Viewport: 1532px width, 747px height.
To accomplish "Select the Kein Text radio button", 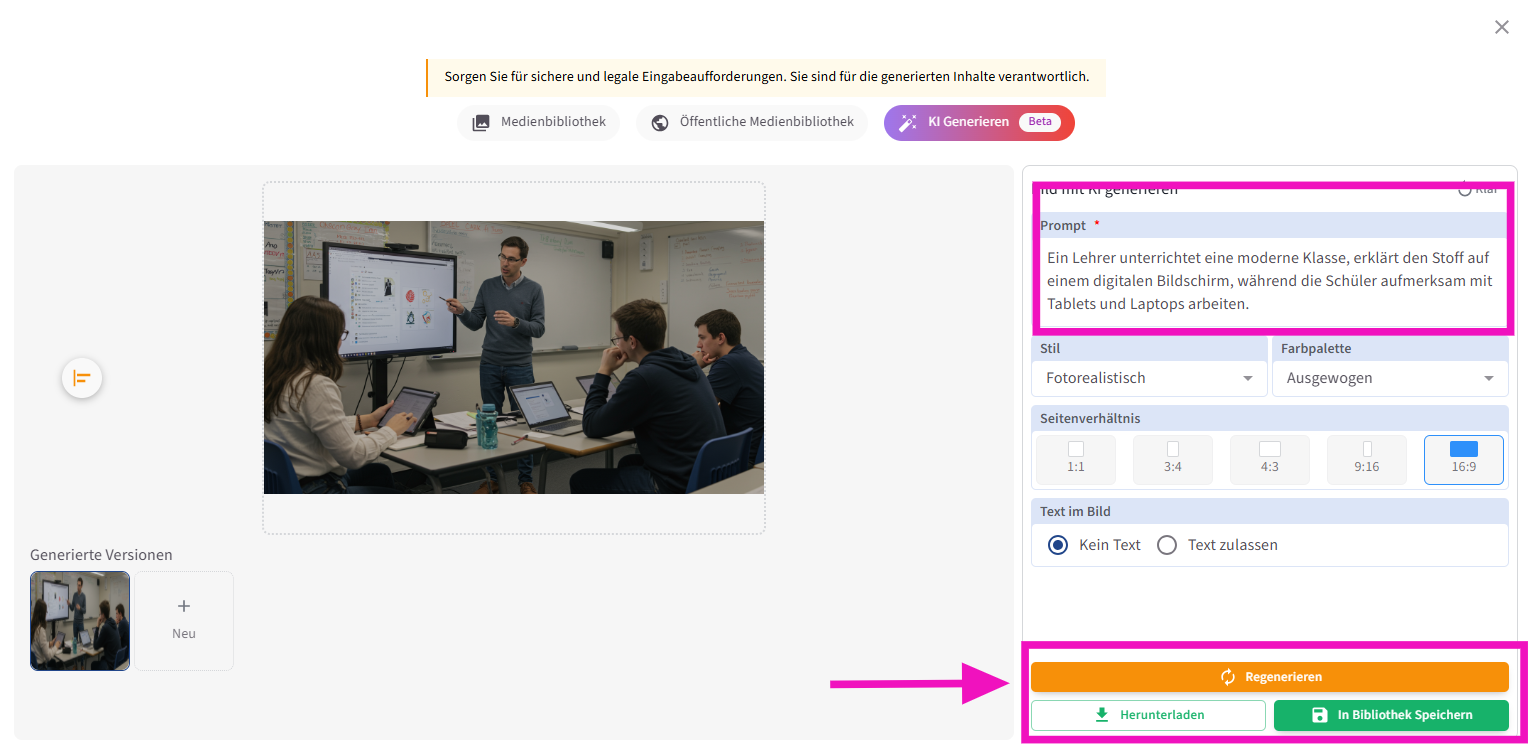I will point(1058,545).
